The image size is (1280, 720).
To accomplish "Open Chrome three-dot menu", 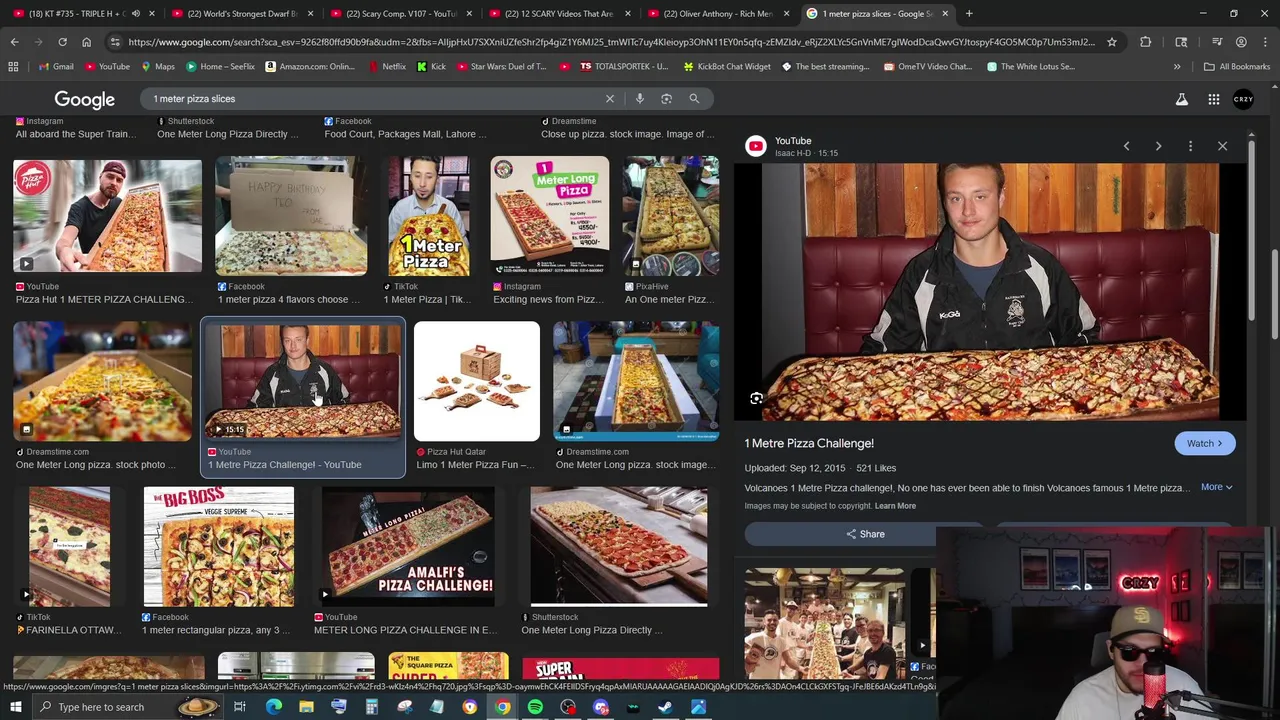I will [x=1265, y=42].
